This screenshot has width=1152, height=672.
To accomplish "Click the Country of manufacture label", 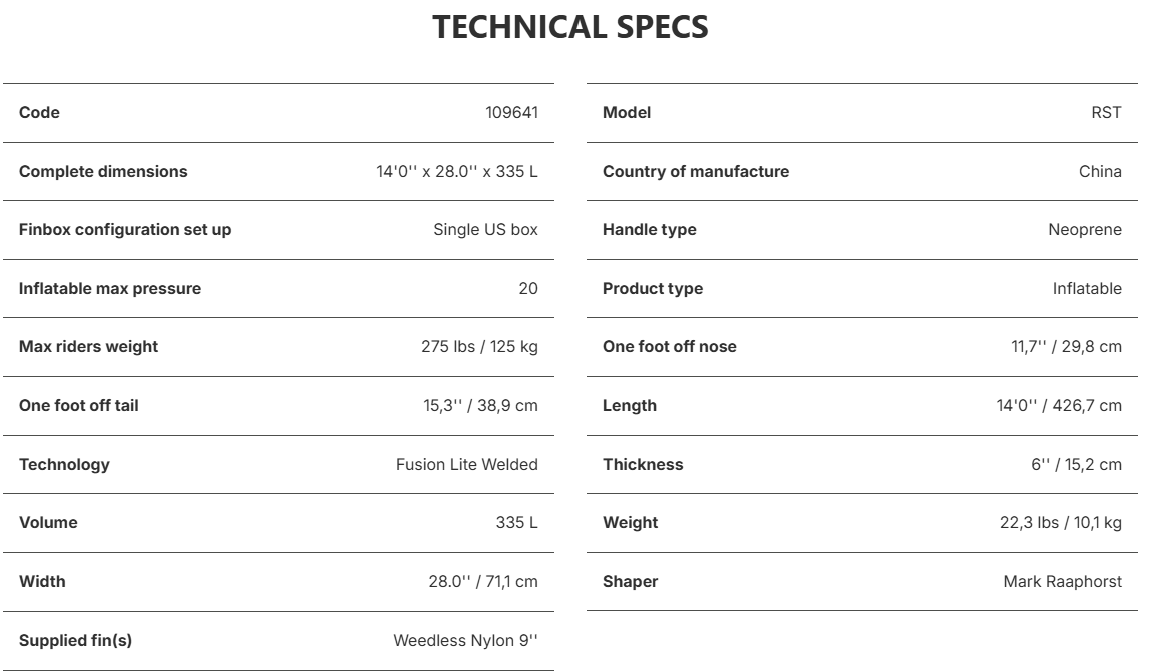I will click(696, 171).
